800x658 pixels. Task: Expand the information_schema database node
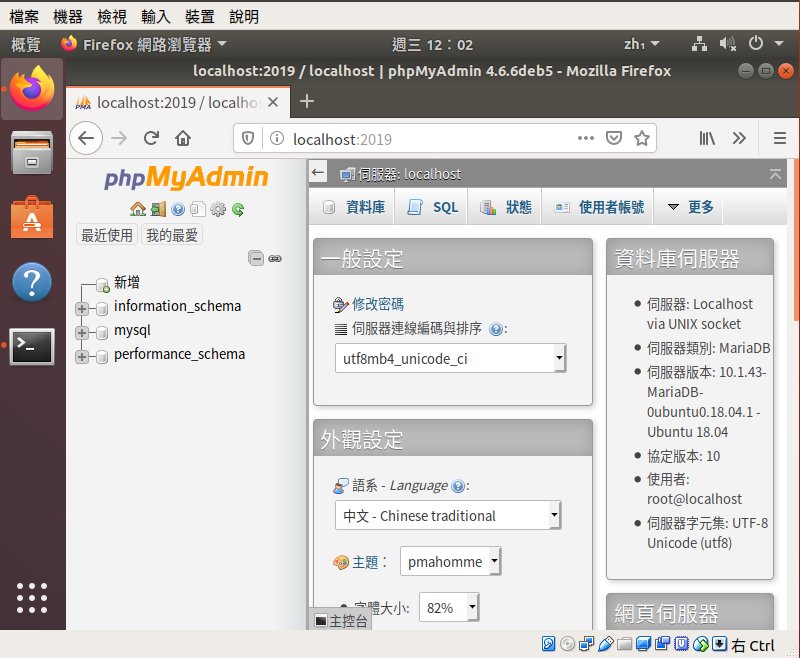click(82, 309)
